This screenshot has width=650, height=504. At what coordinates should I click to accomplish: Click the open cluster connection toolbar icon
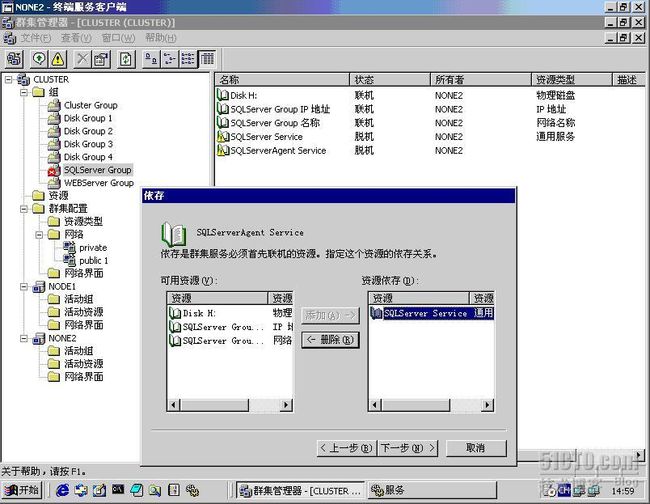pos(15,59)
